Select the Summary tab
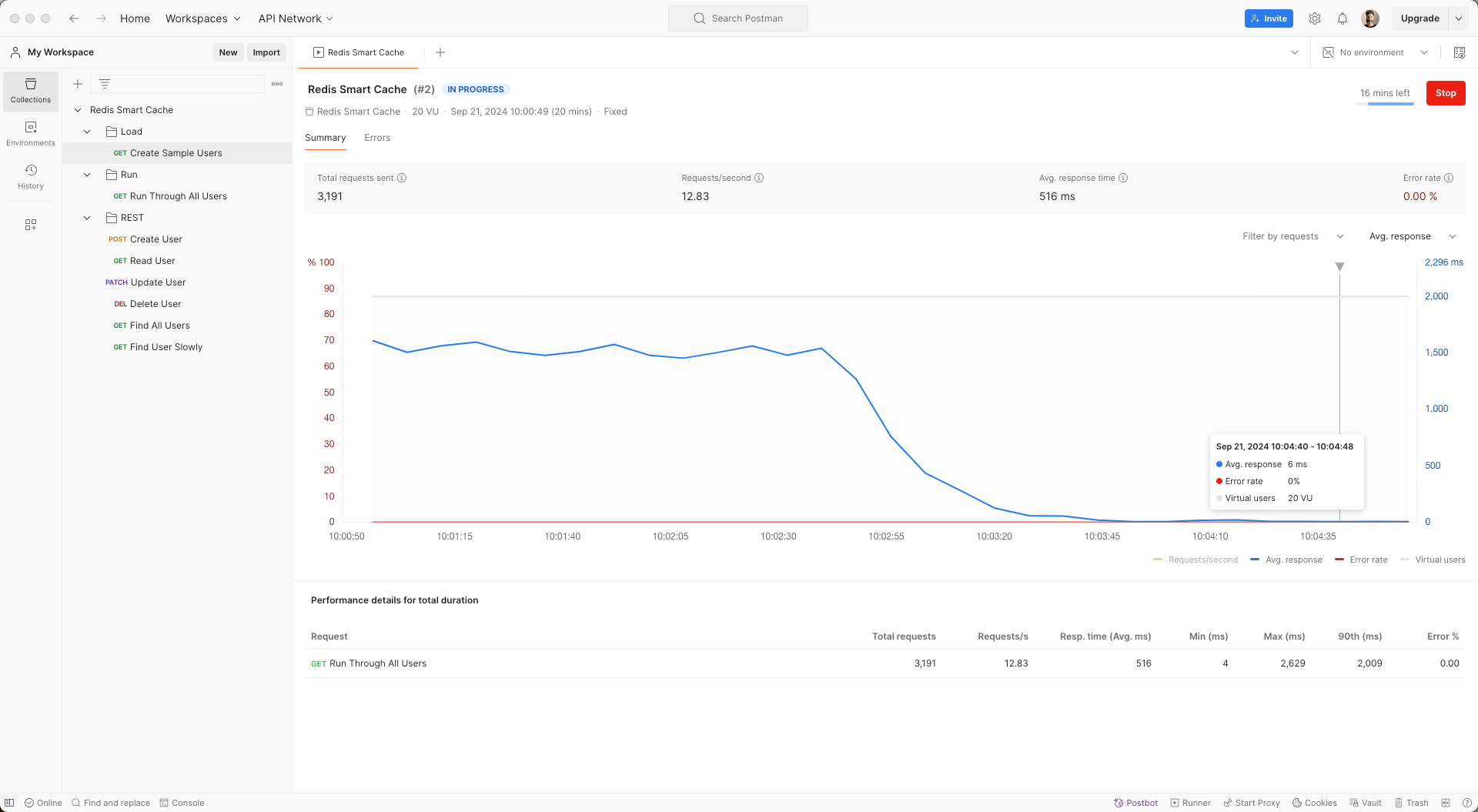 pyautogui.click(x=325, y=138)
